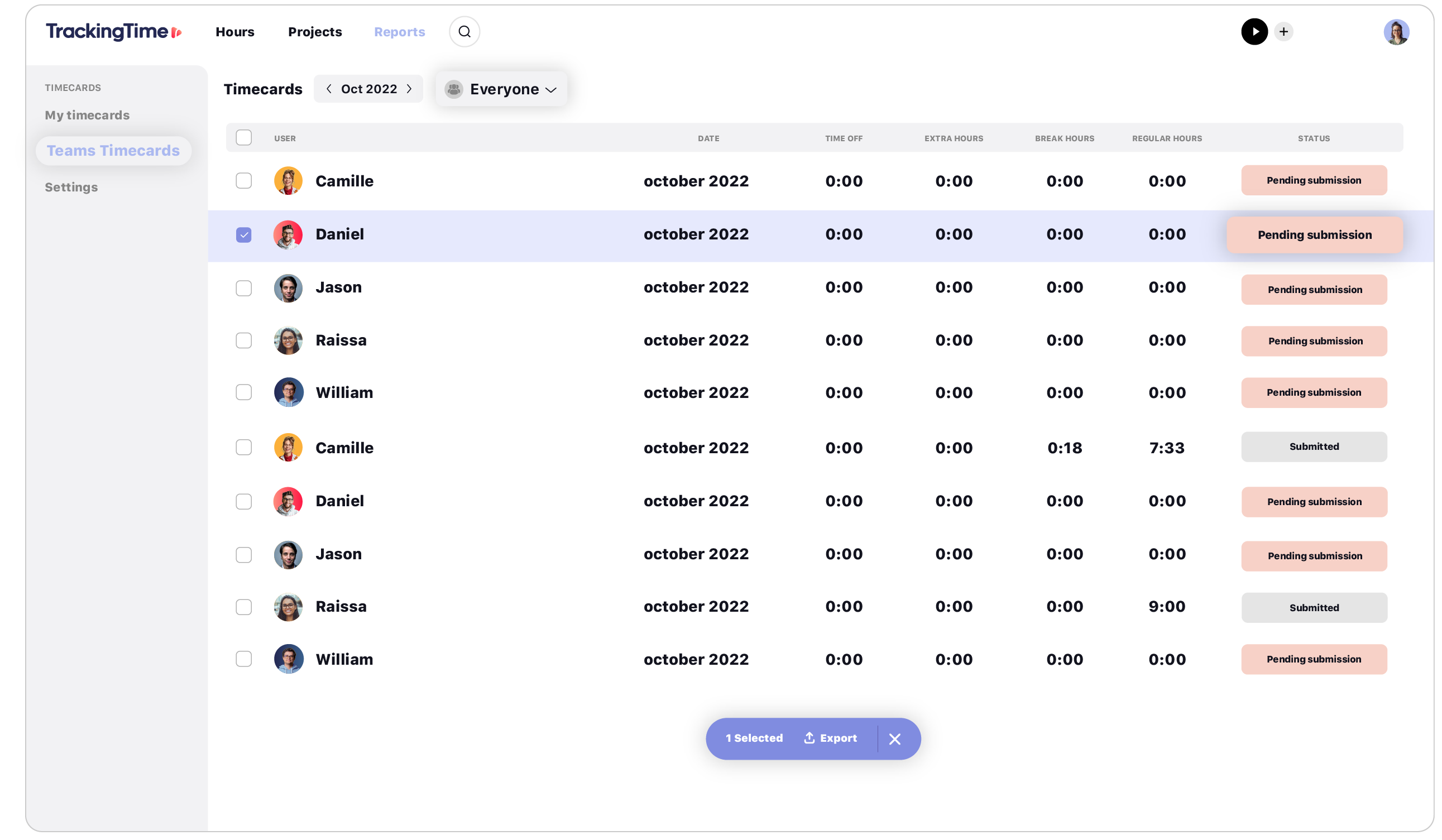
Task: Open the Oct 2022 month selector
Action: [369, 89]
